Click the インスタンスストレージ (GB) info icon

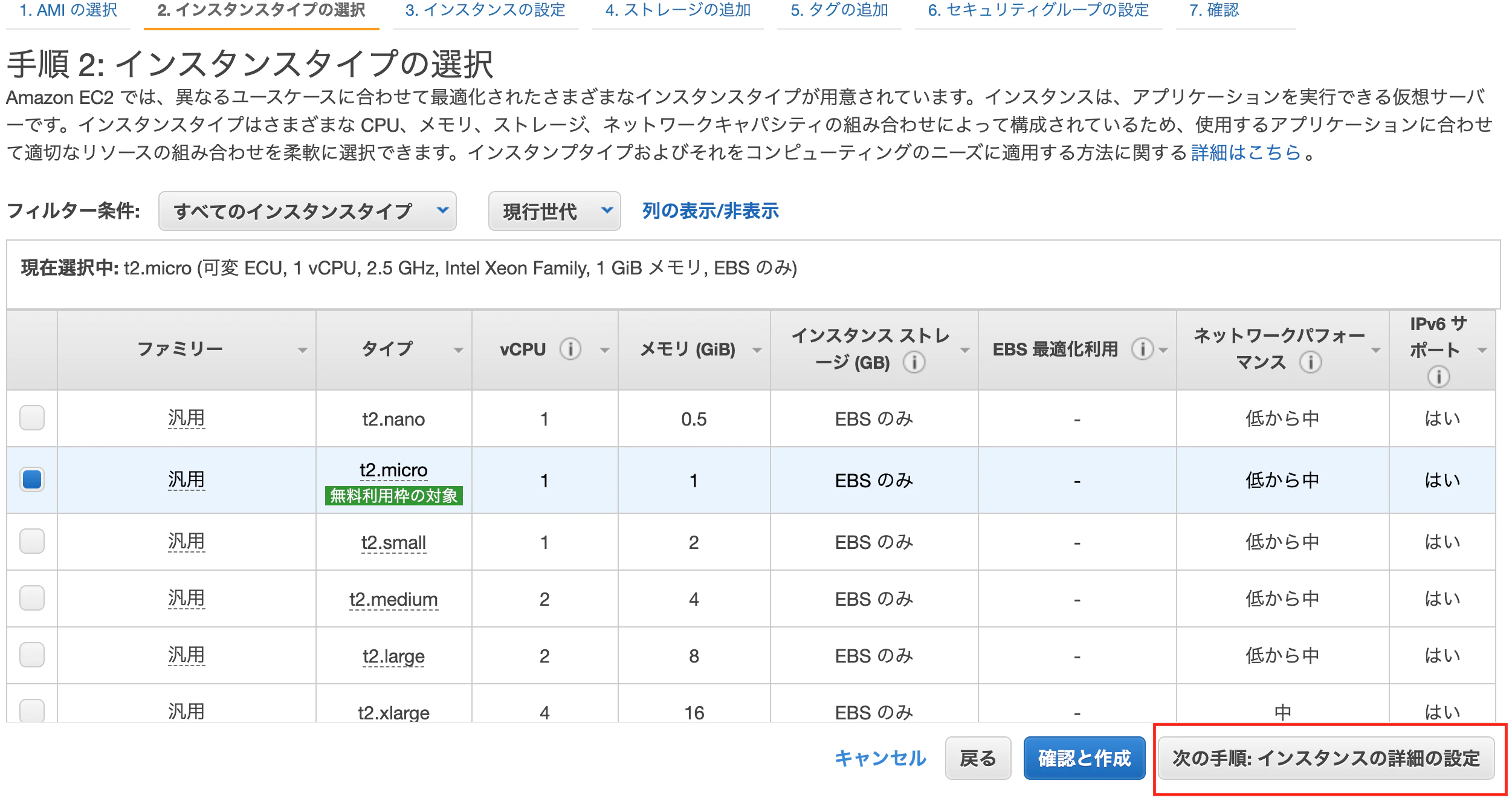pos(914,363)
